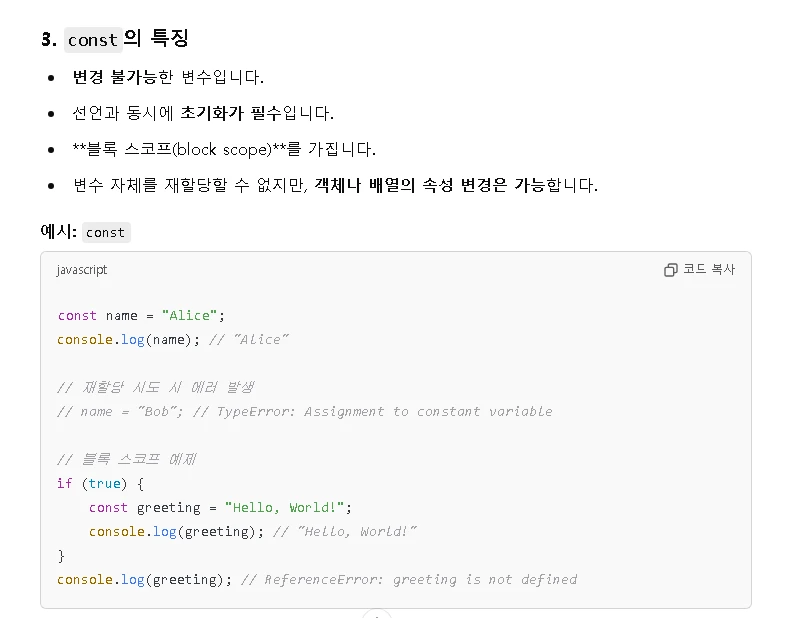Click the comment '재할당 시도 시 에러 발생'
The image size is (811, 618).
[156, 387]
